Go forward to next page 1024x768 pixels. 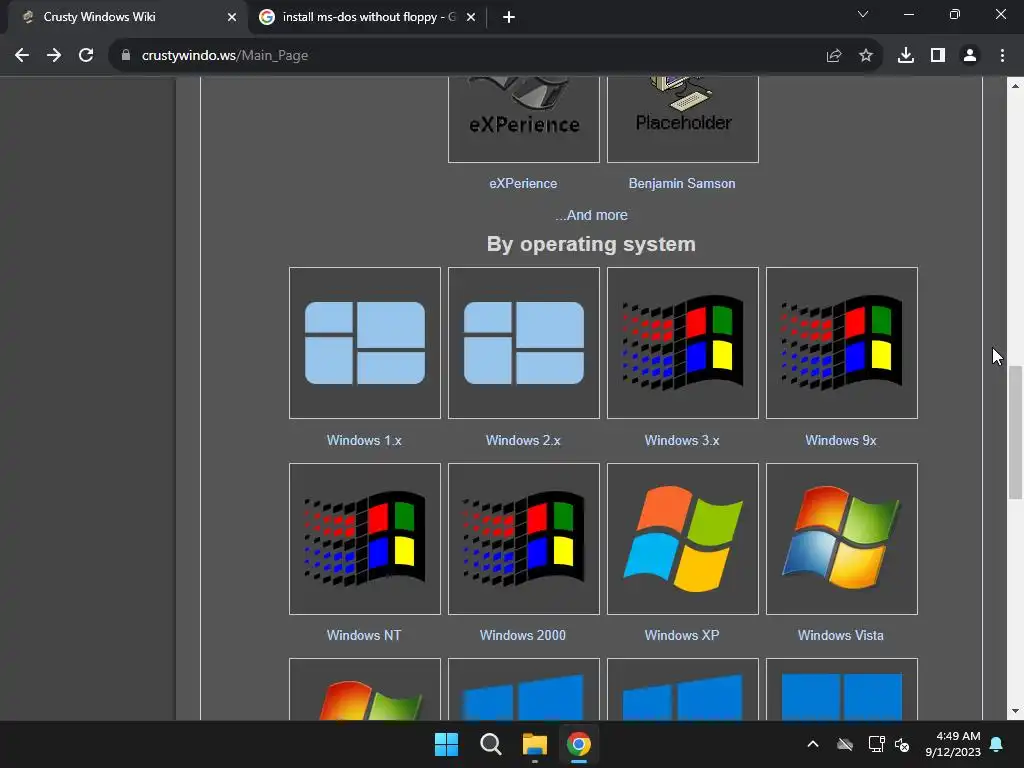point(54,56)
